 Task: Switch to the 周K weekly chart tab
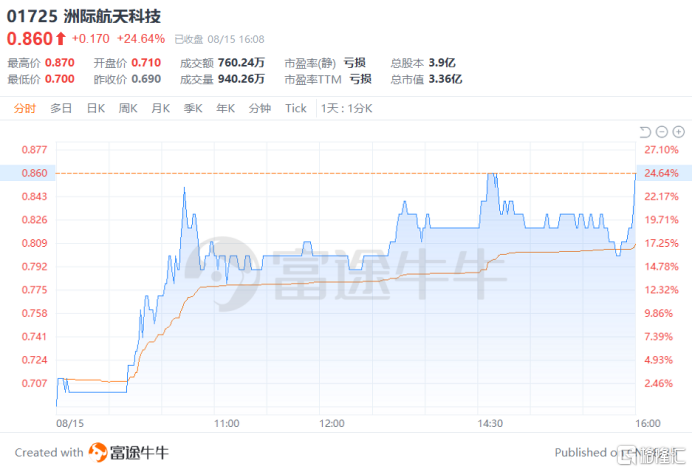tap(128, 108)
